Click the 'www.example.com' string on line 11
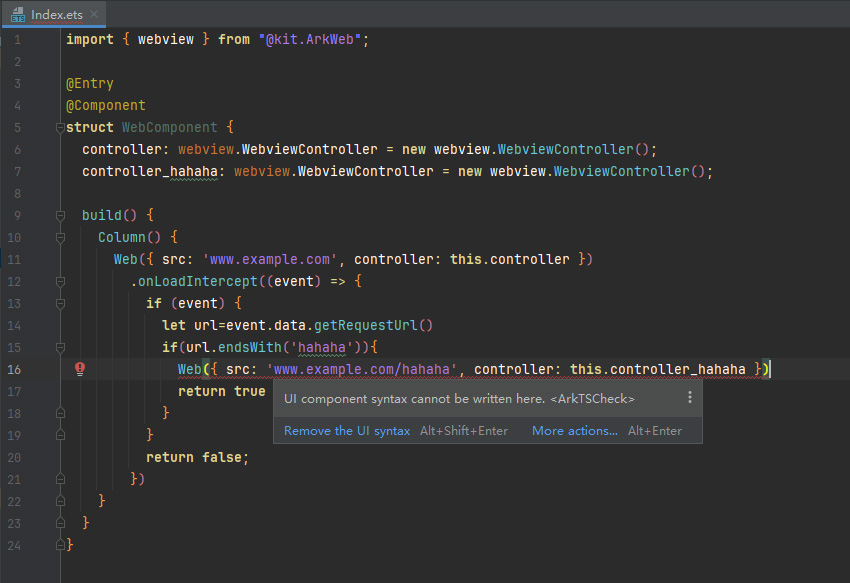Image resolution: width=850 pixels, height=583 pixels. pos(270,259)
